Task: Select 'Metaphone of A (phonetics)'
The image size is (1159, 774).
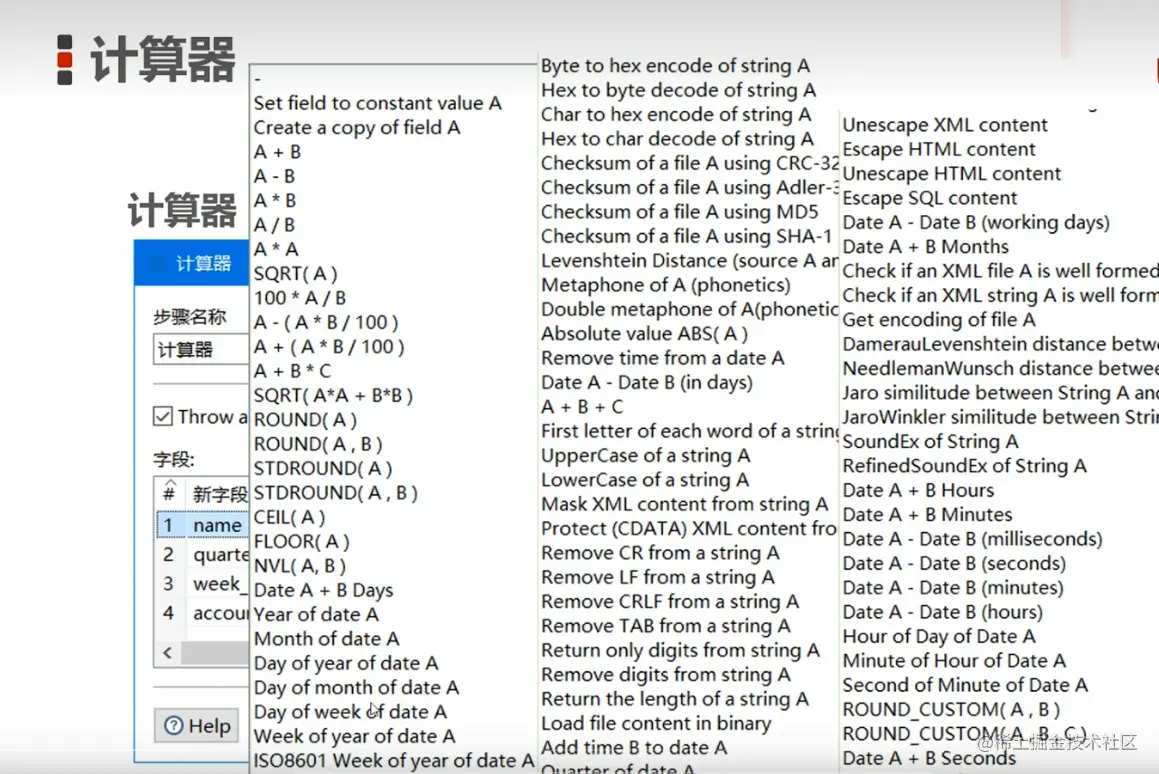Action: pos(666,285)
